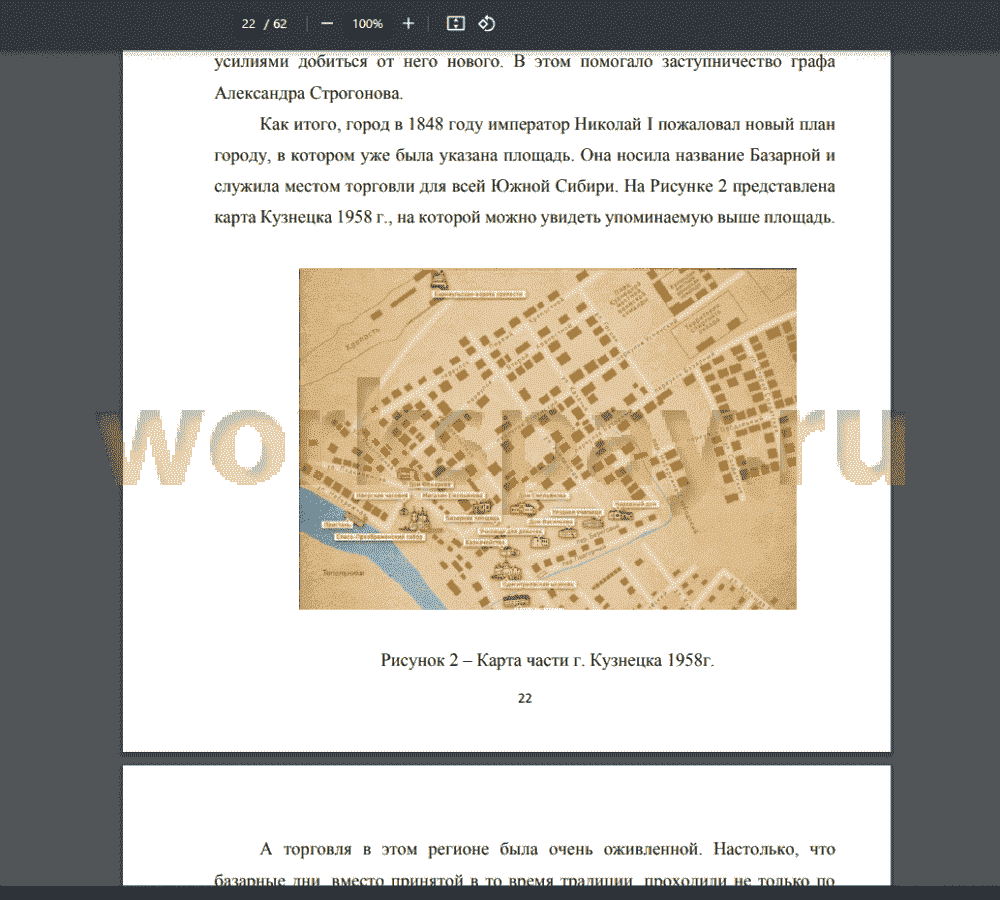Select the 100% zoom level field

(x=367, y=24)
